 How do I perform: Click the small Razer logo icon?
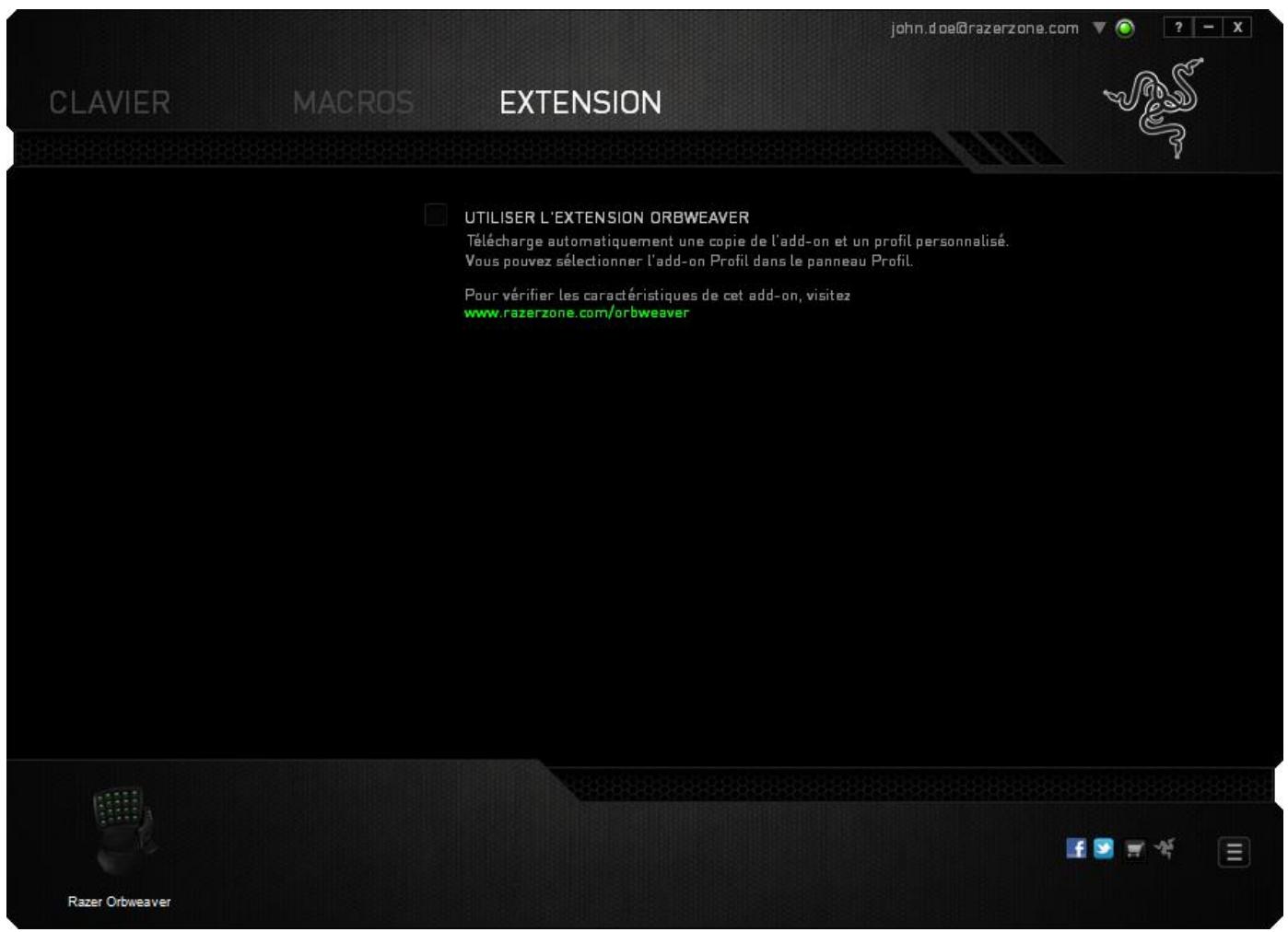[x=1165, y=848]
